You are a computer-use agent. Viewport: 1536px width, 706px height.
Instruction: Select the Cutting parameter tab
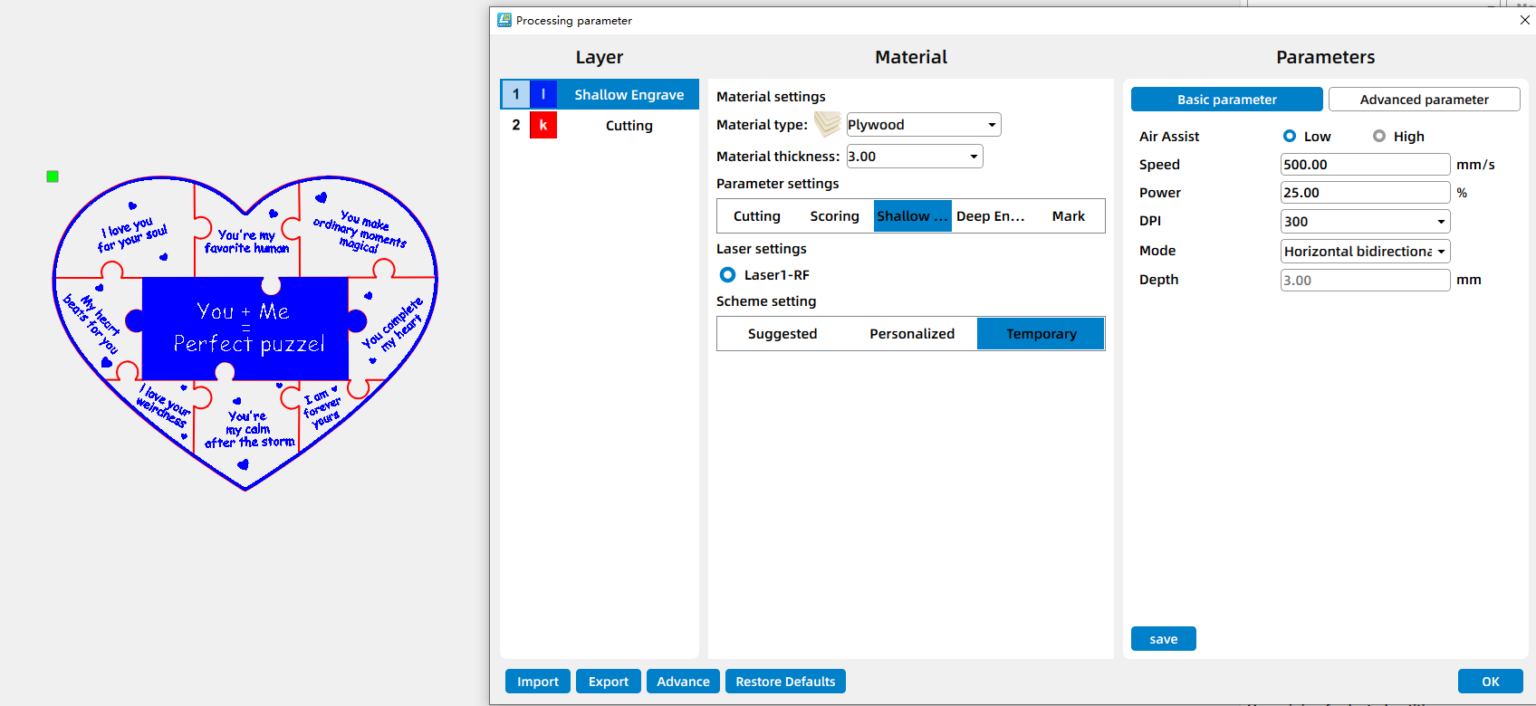click(x=756, y=216)
